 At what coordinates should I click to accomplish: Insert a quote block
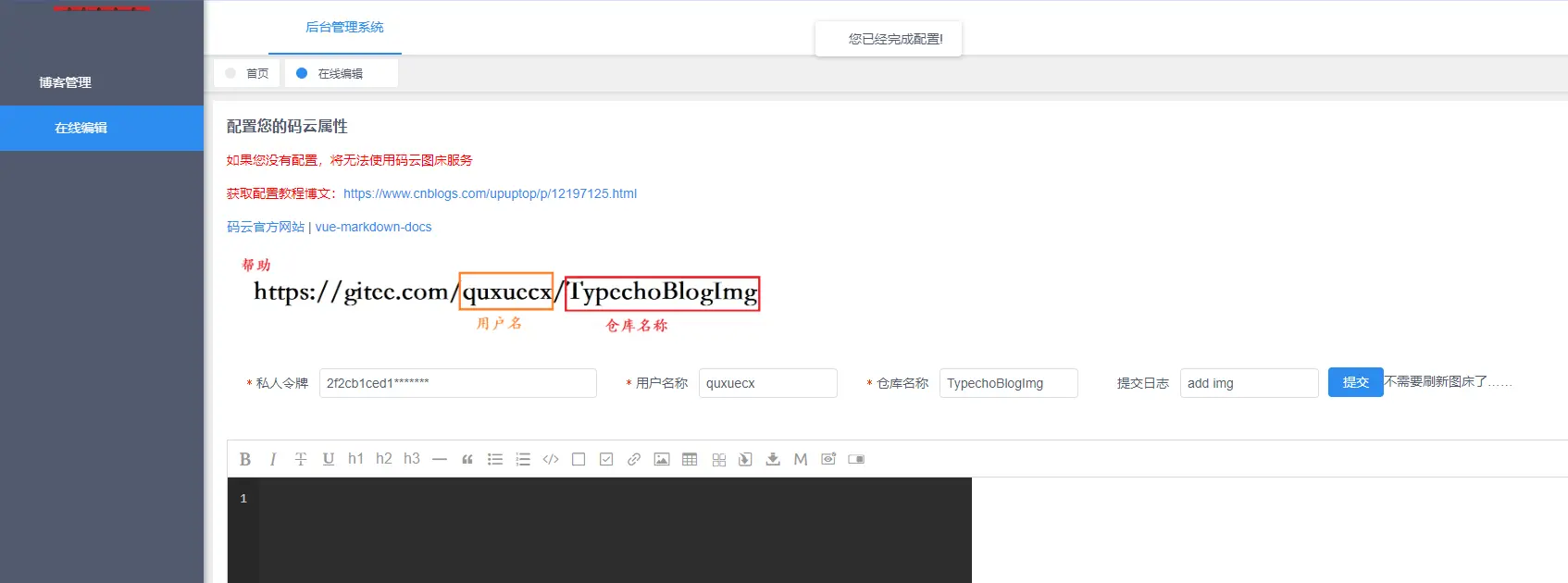(467, 459)
